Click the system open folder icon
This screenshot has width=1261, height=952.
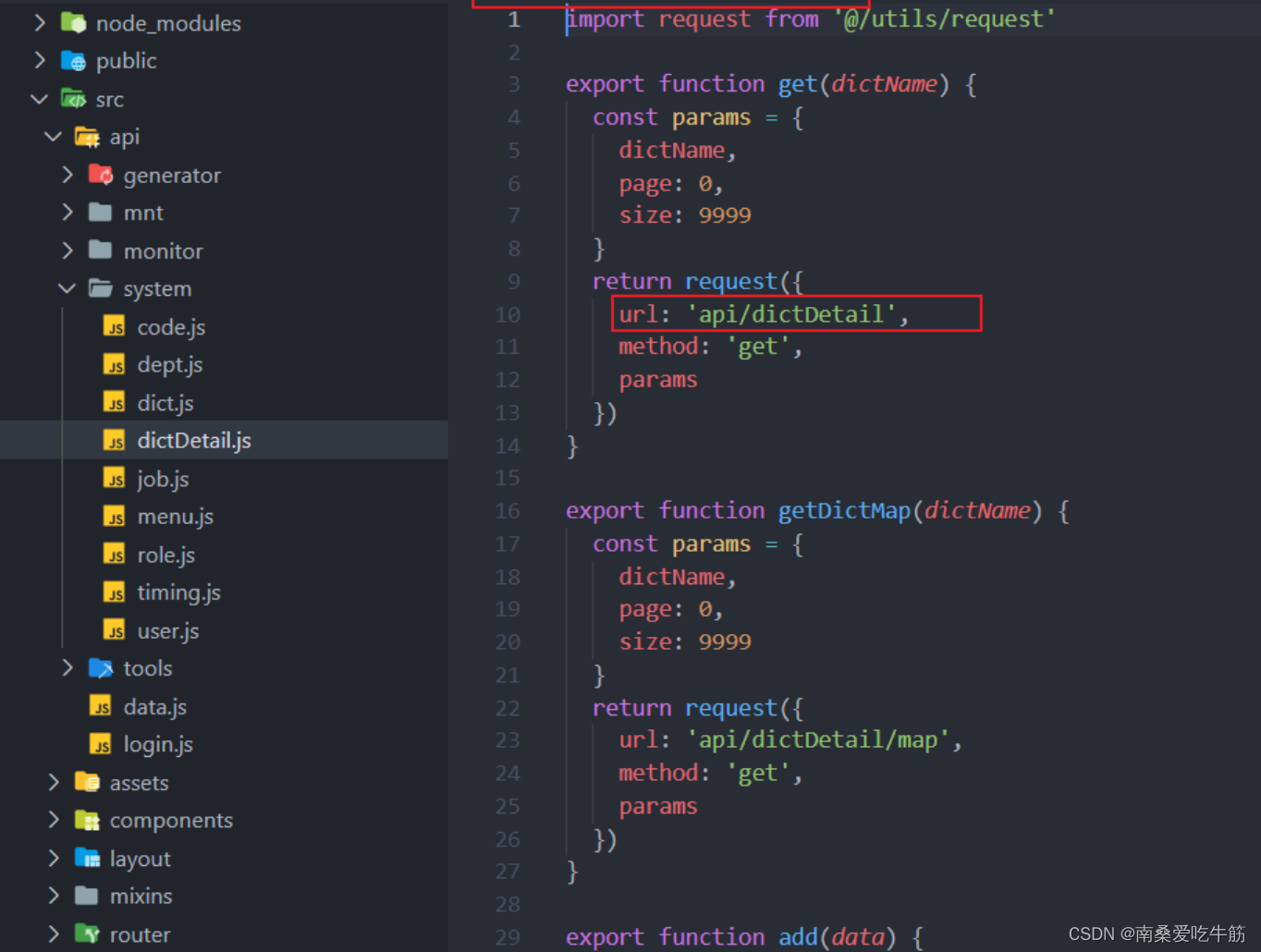[101, 288]
